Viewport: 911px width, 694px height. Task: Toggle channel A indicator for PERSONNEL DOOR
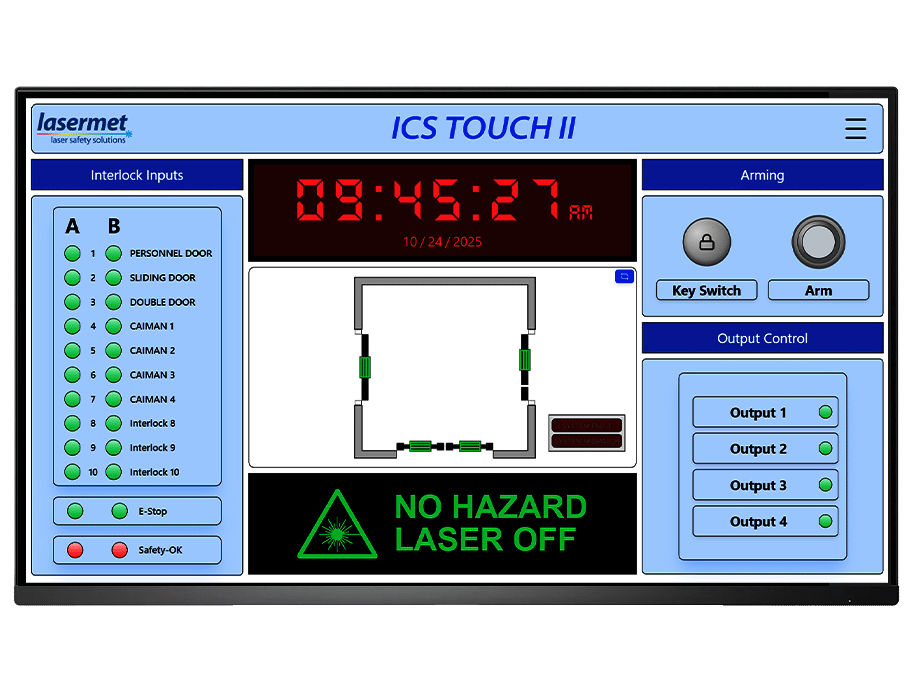[x=71, y=253]
